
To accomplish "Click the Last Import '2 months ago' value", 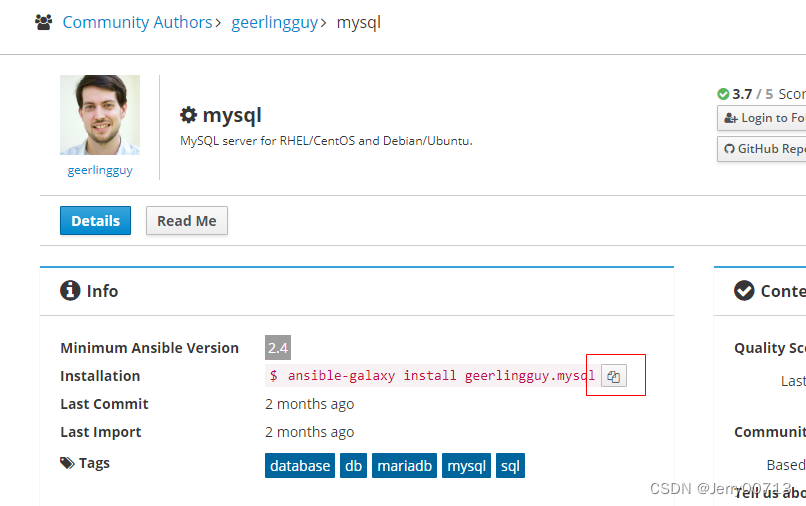I will (x=309, y=432).
